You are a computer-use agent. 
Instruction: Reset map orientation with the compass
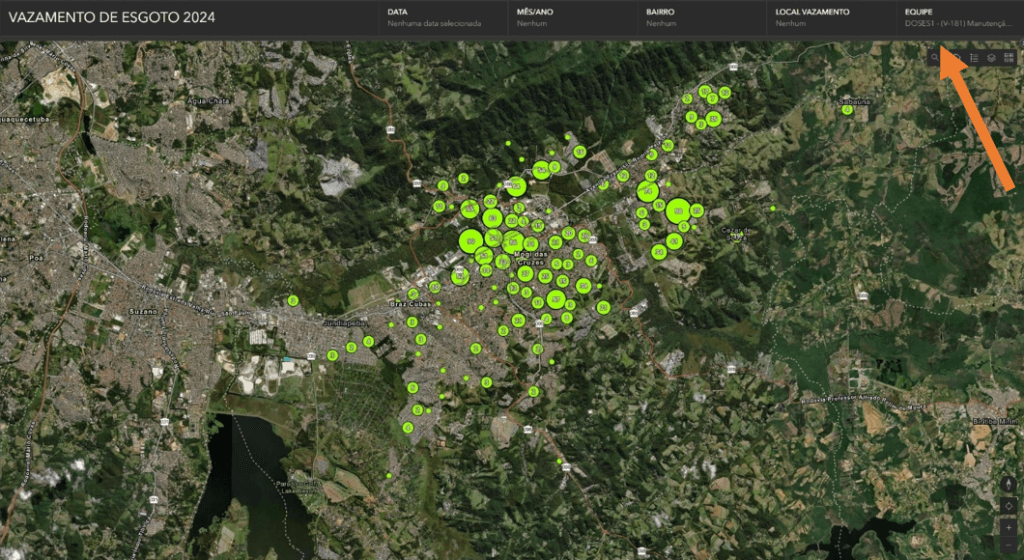[1008, 485]
